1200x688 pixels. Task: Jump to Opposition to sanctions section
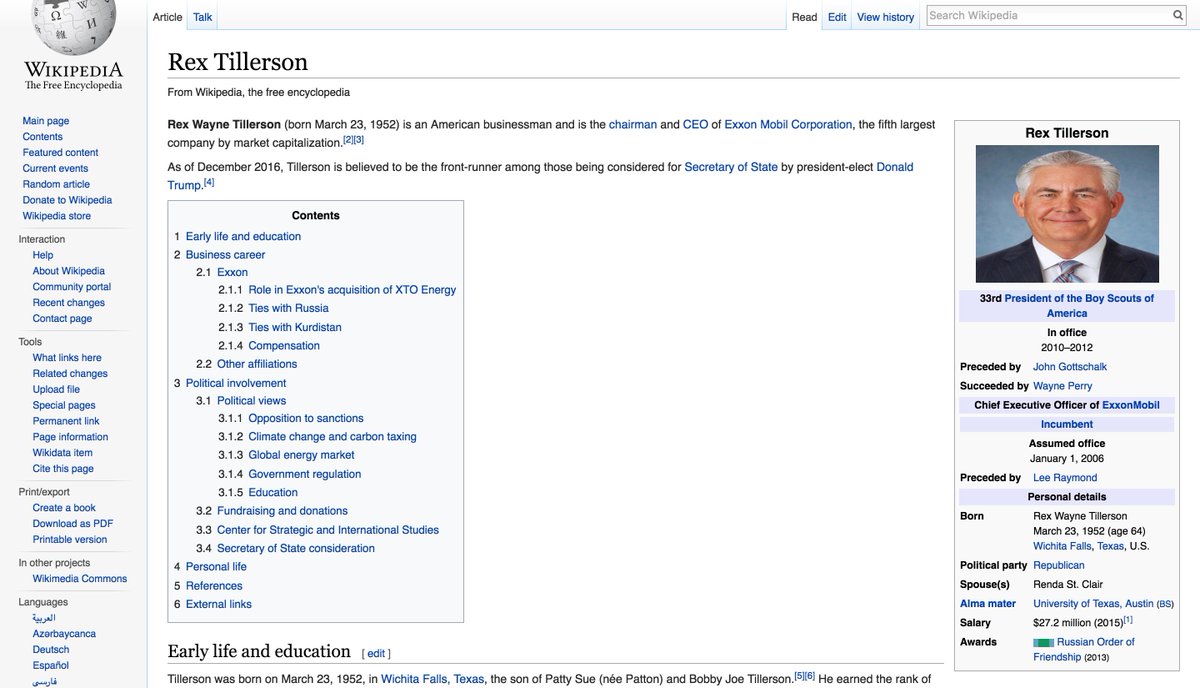pyautogui.click(x=306, y=419)
